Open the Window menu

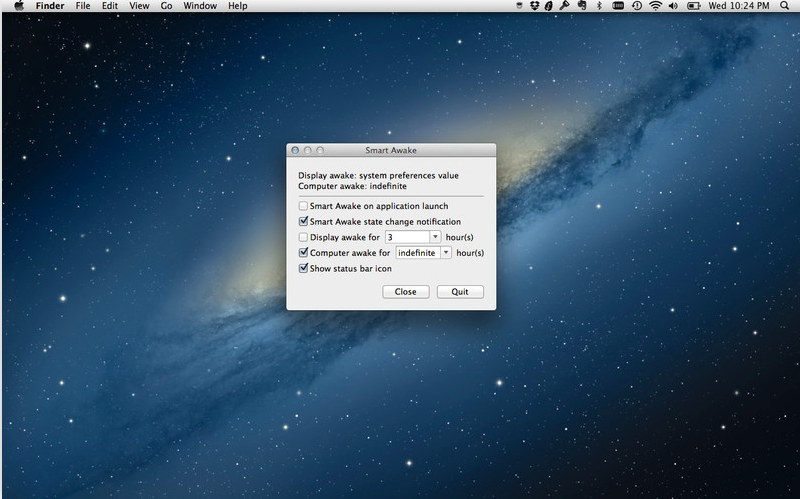[x=200, y=6]
